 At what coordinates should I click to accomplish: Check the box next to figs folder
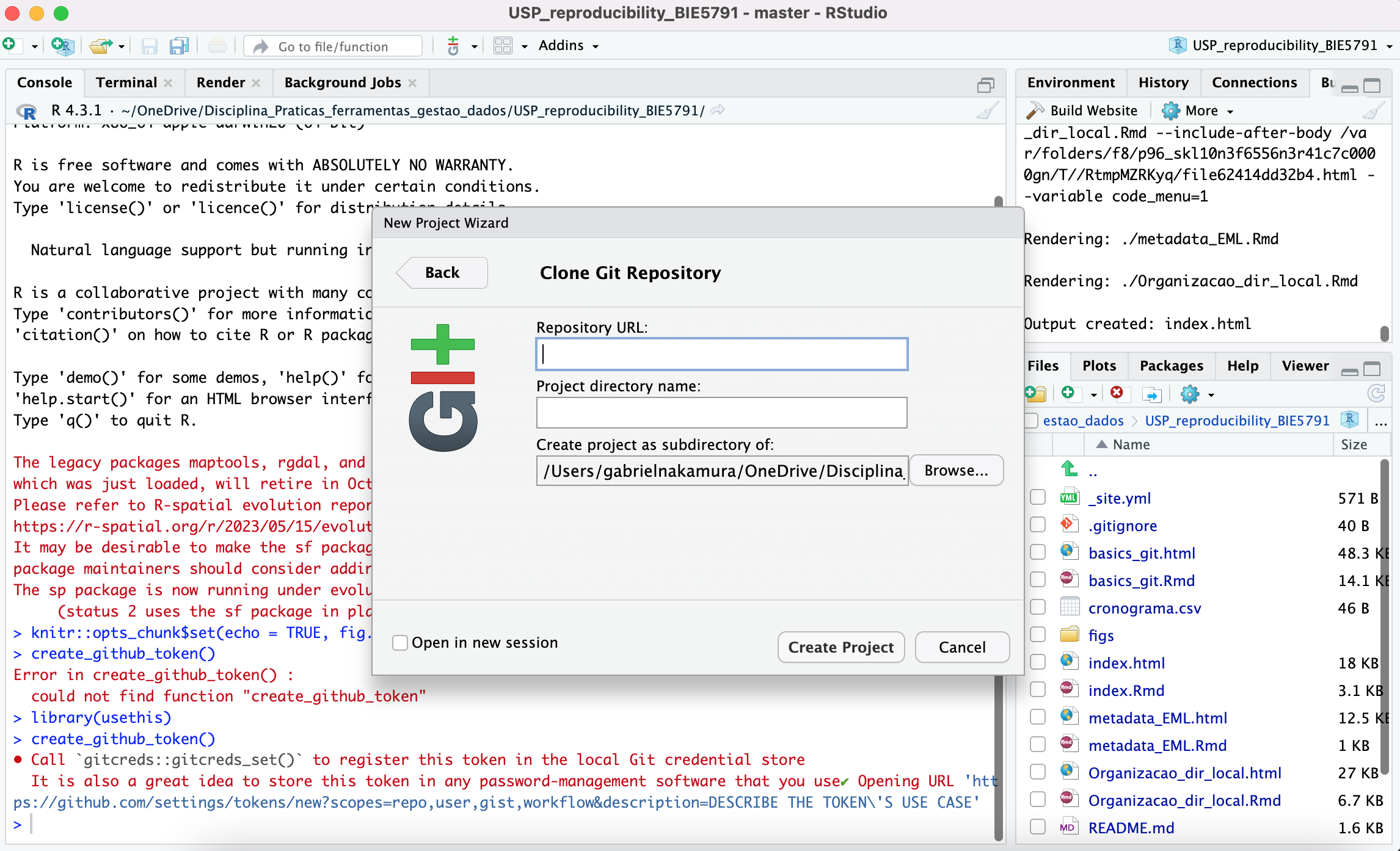click(x=1037, y=635)
